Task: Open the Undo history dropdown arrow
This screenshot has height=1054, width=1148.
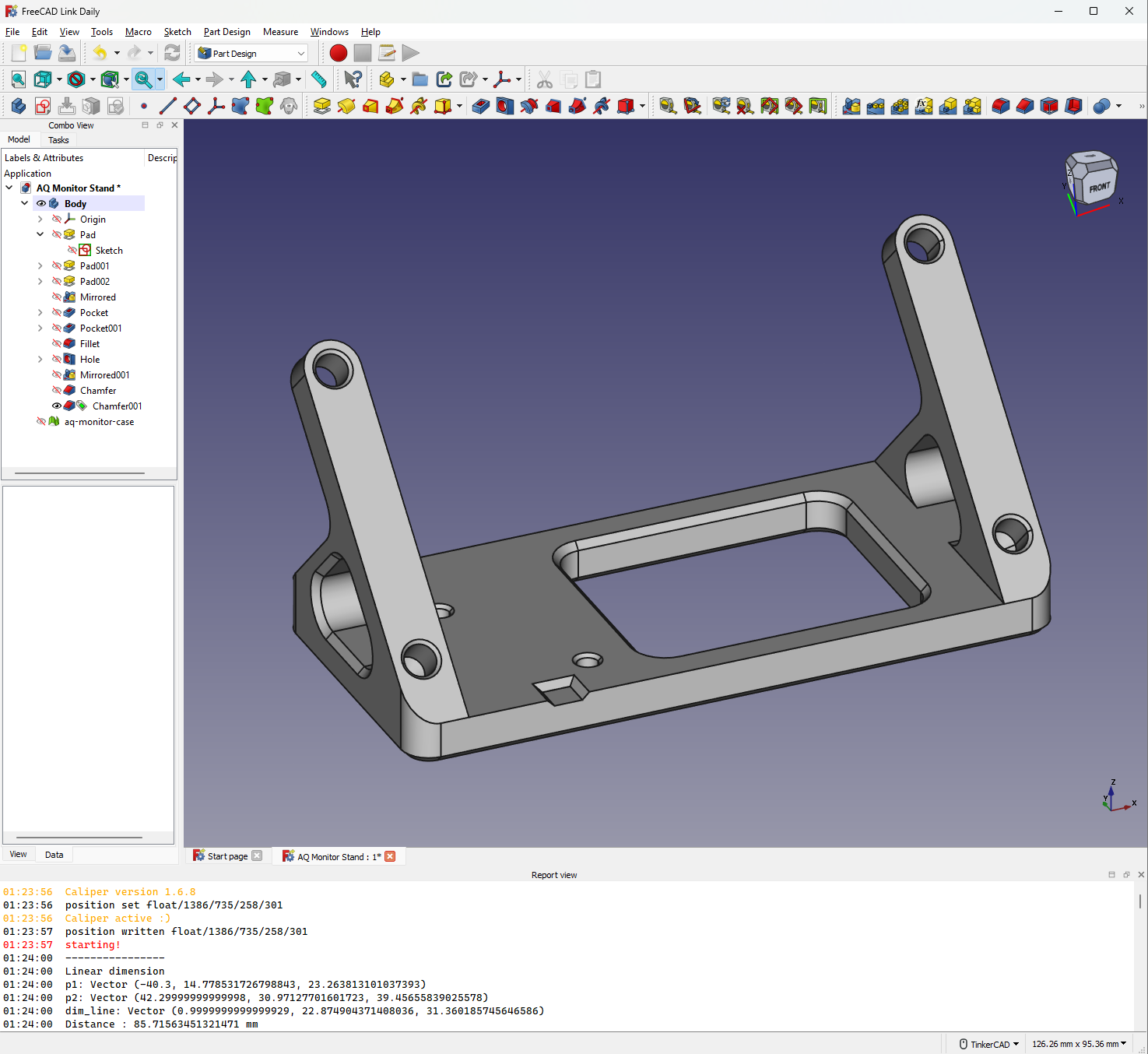Action: click(x=117, y=53)
